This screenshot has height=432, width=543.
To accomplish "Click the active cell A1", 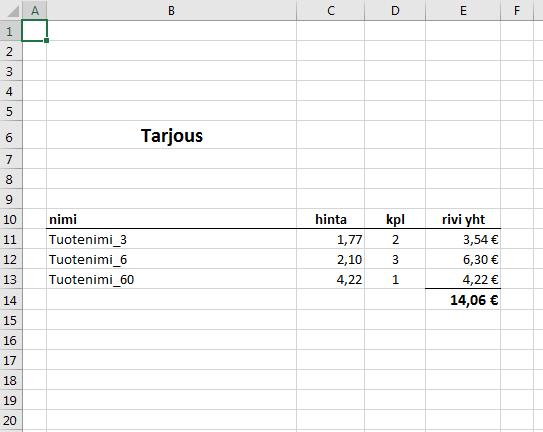I will tap(34, 30).
